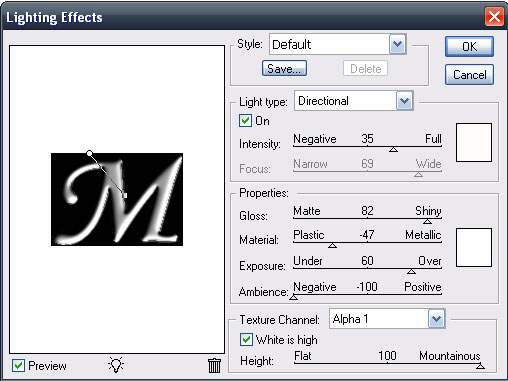Click the Intensity slider triangle handle
The height and width of the screenshot is (381, 508).
click(x=393, y=150)
